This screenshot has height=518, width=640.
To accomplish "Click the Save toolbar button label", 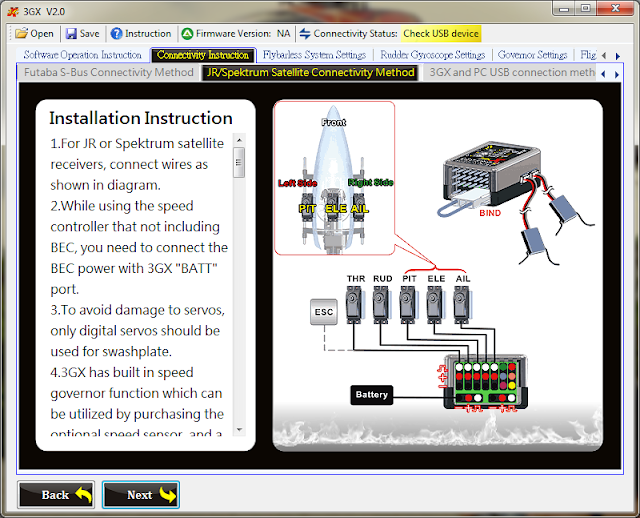I will coord(89,33).
